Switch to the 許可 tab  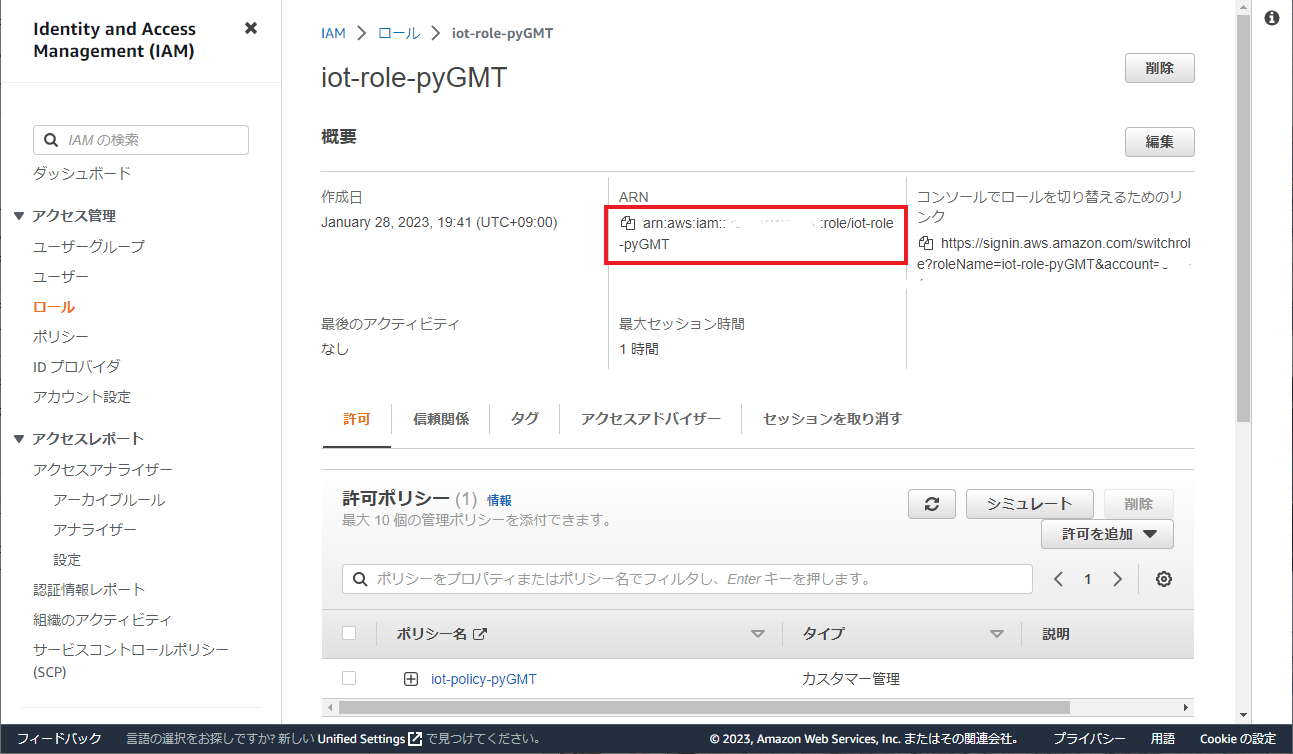[356, 419]
